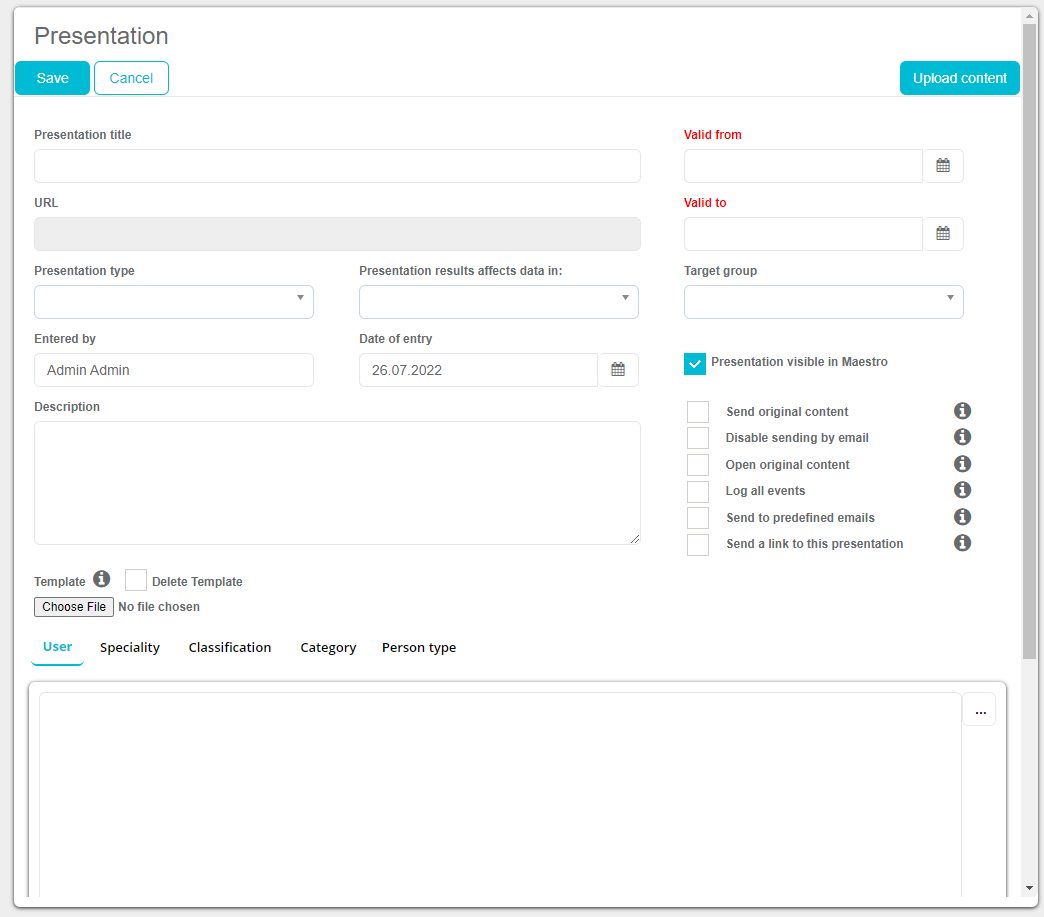Expand Presentation results affects data in dropdown
Viewport: 1044px width, 917px height.
[498, 302]
